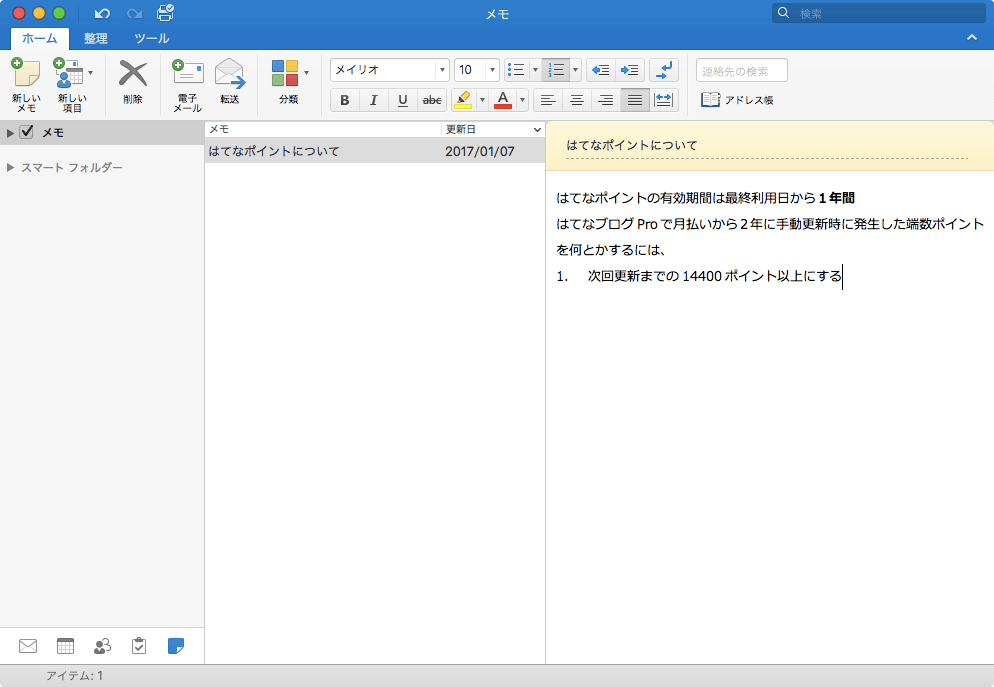Decrease the indent level

click(x=600, y=70)
